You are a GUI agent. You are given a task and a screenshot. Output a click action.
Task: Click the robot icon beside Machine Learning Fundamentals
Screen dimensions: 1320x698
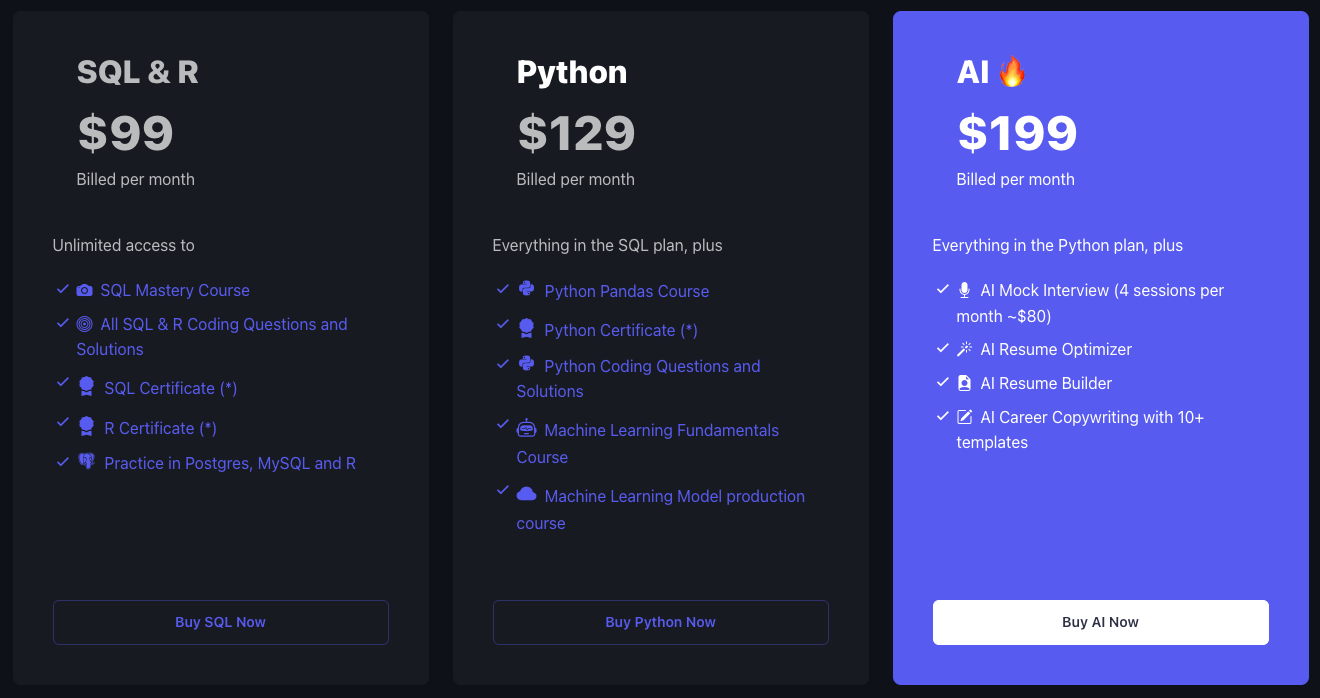point(527,429)
